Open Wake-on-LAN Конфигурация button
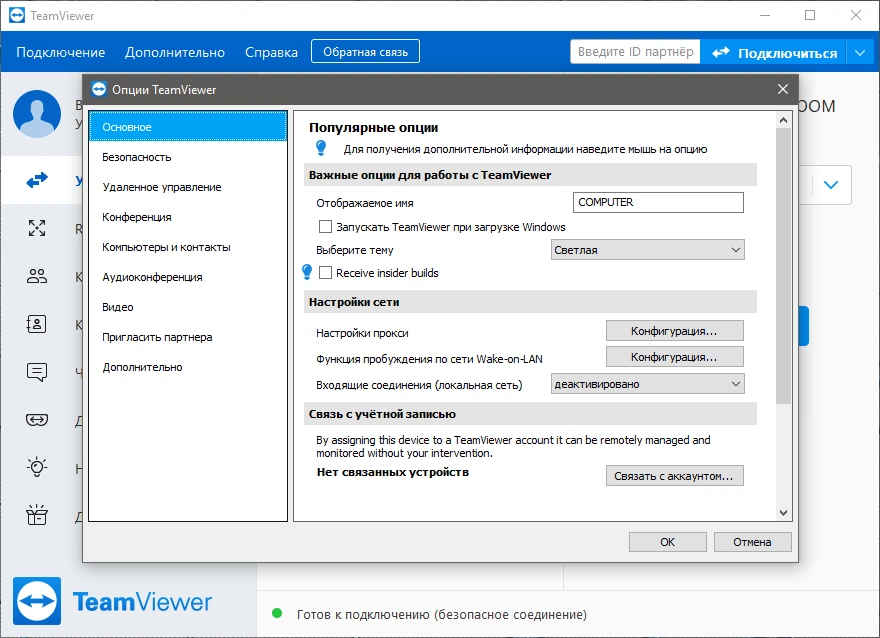Viewport: 880px width, 638px height. coord(675,356)
